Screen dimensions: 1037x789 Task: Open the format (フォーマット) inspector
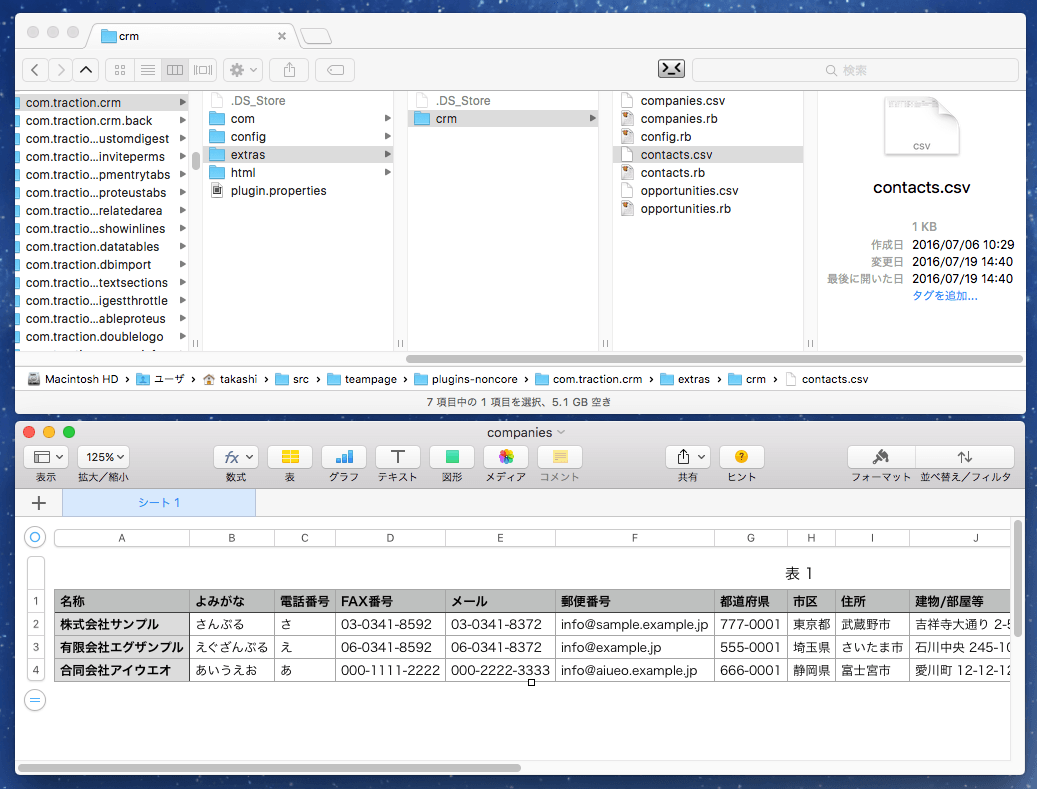(x=880, y=457)
